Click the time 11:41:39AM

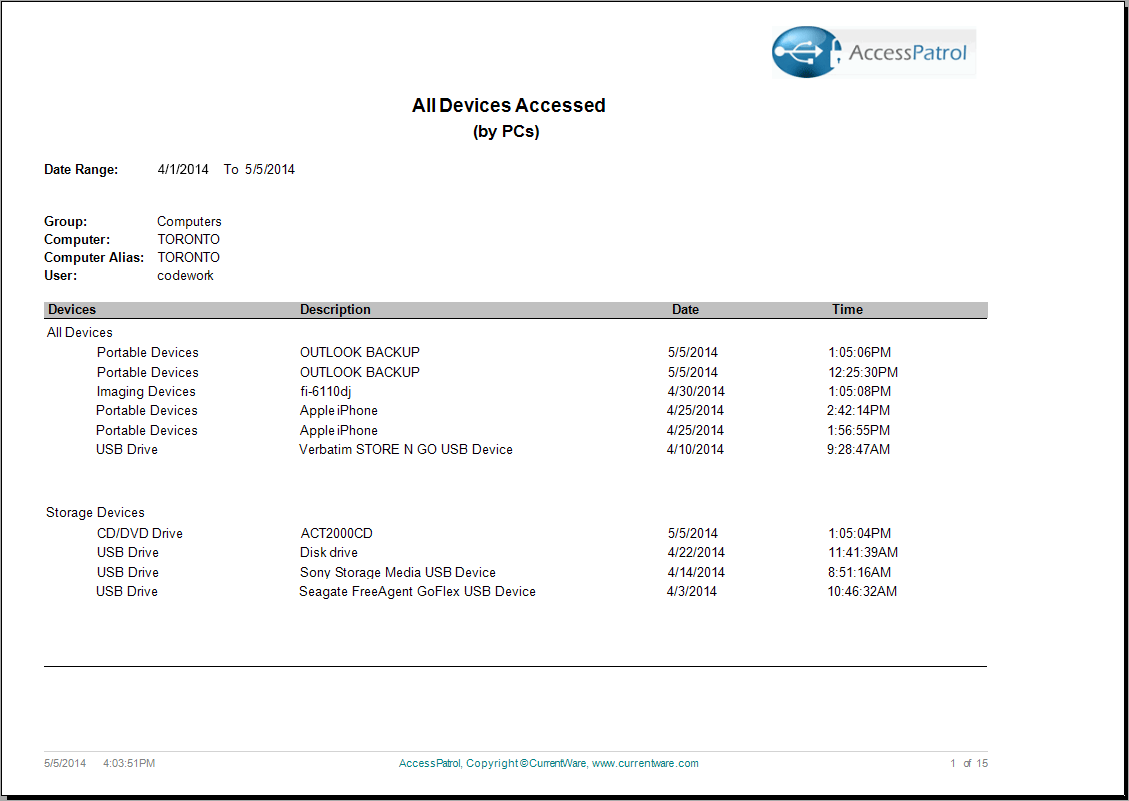(x=863, y=552)
